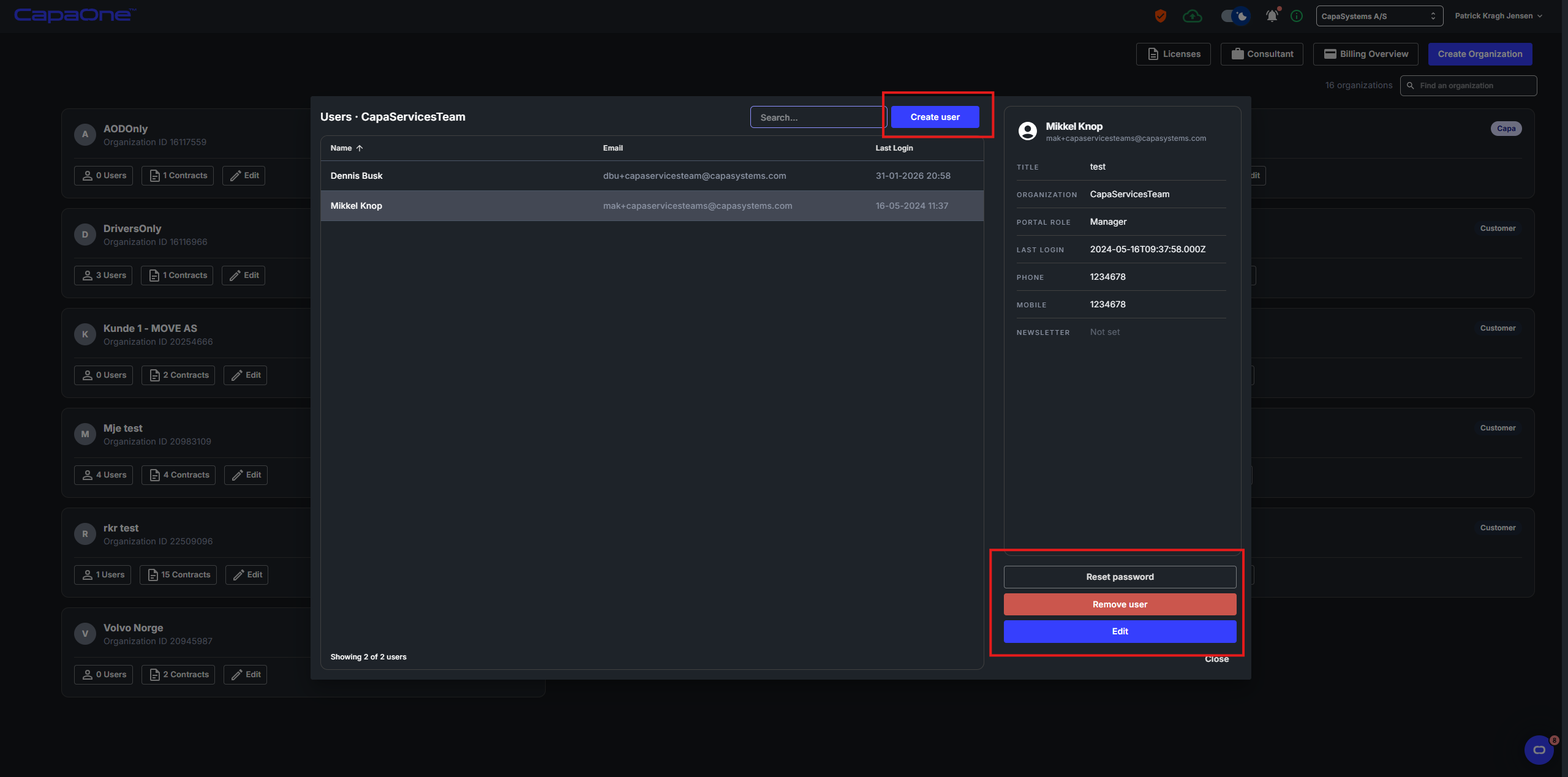
Task: Expand the Patrick Kragh Jensen user menu
Action: [1498, 16]
